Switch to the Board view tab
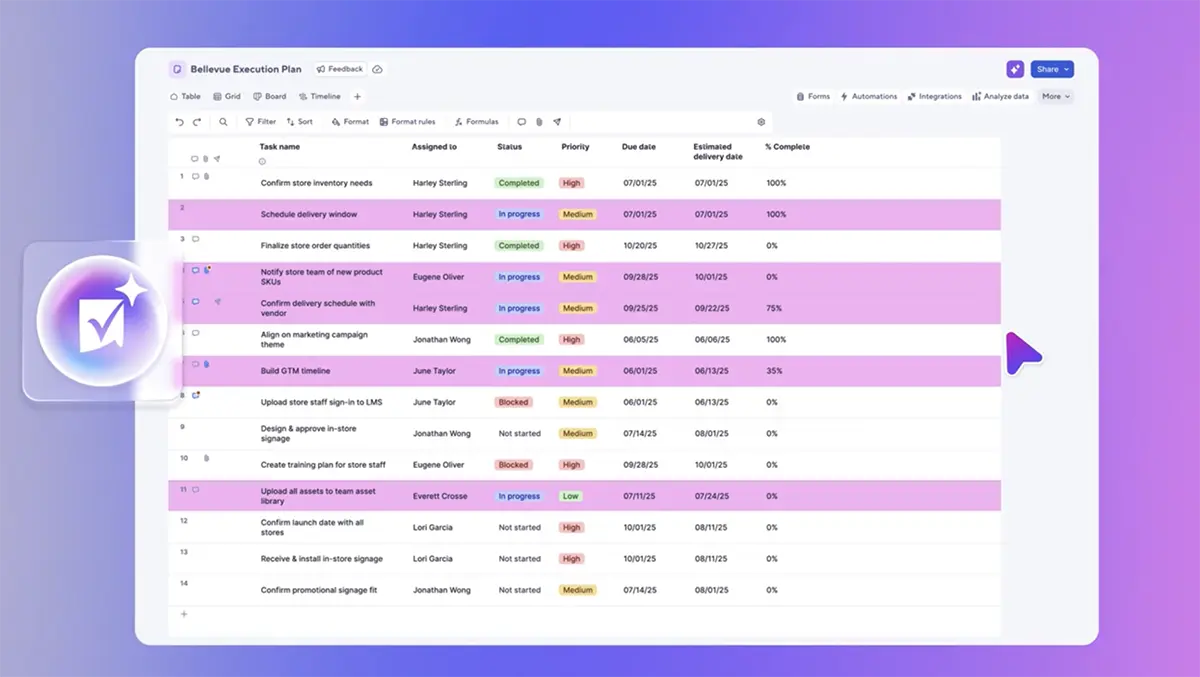 (270, 97)
